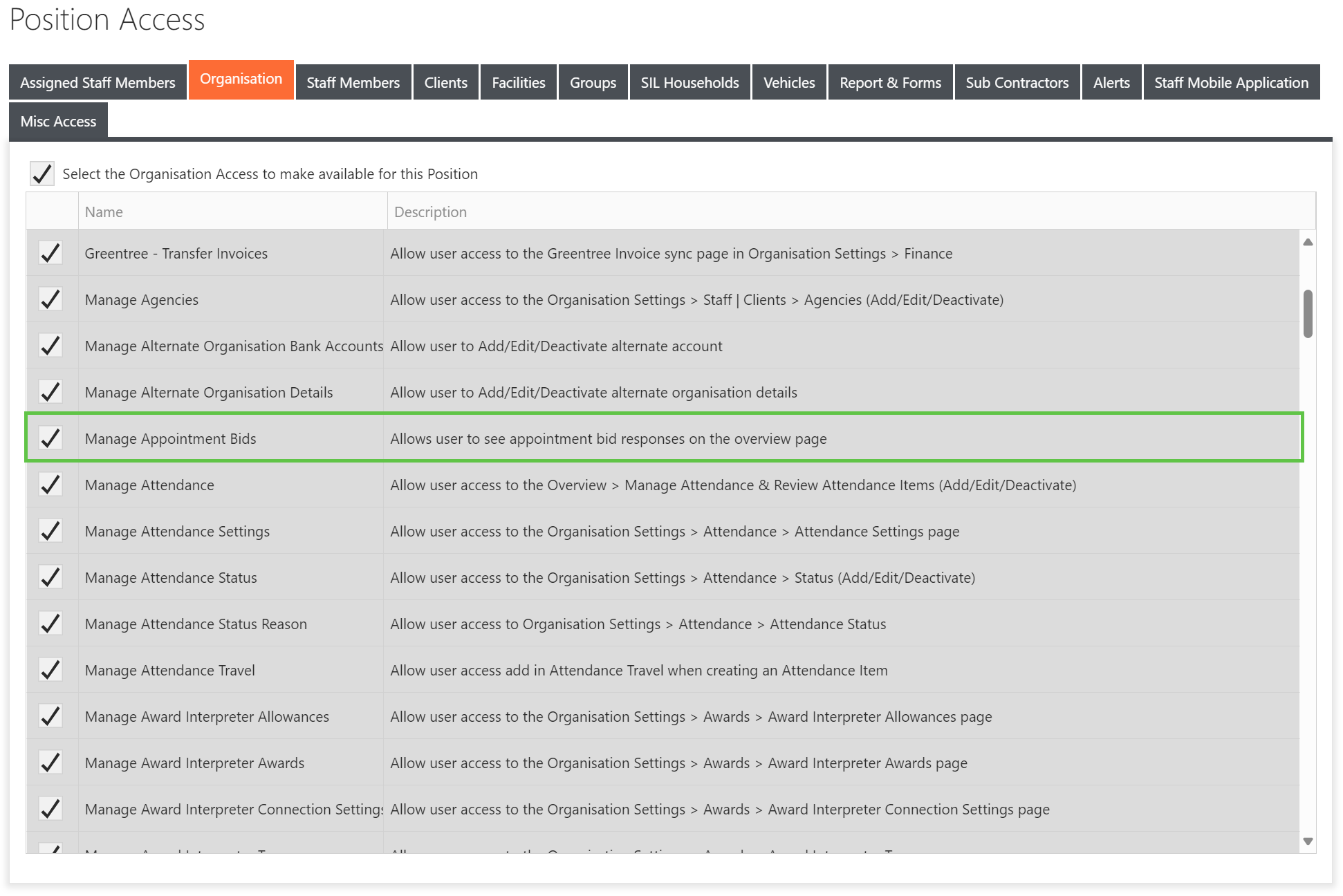
Task: Toggle the Manage Appointment Bids checkbox
Action: tap(50, 438)
